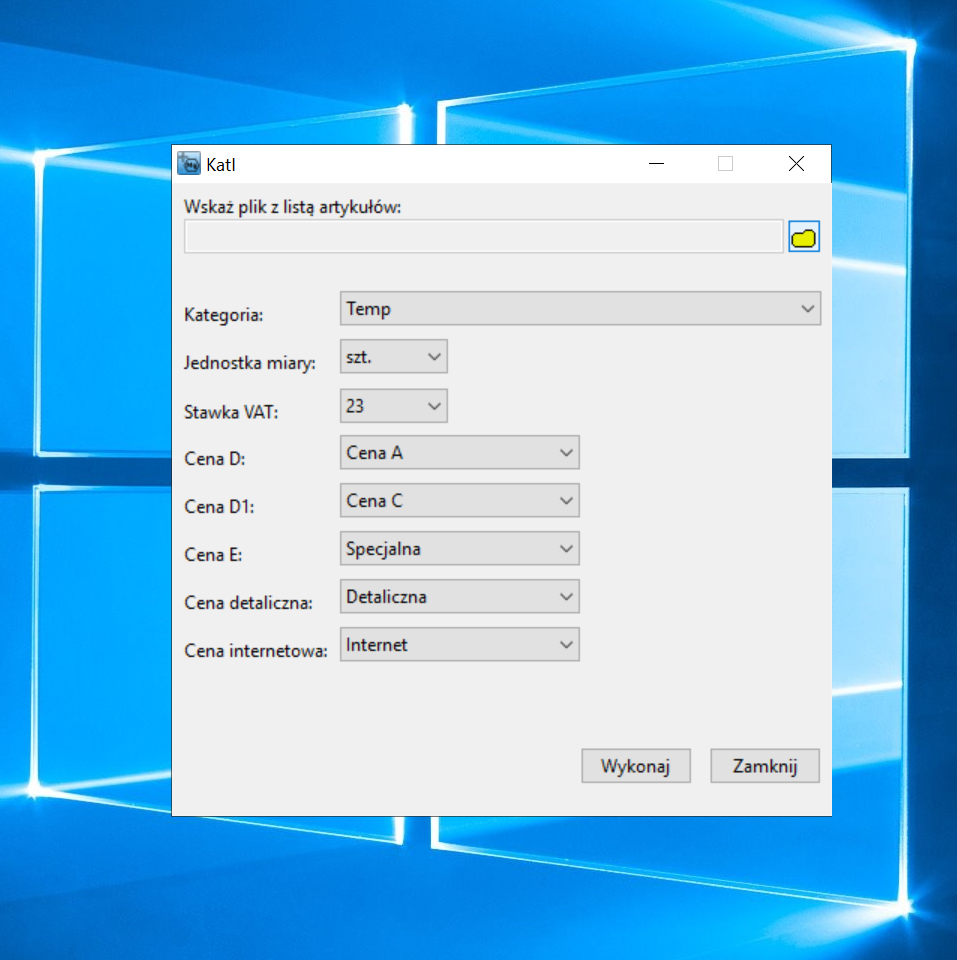Click the 'Stawka VAT:' label
957x960 pixels.
[231, 413]
